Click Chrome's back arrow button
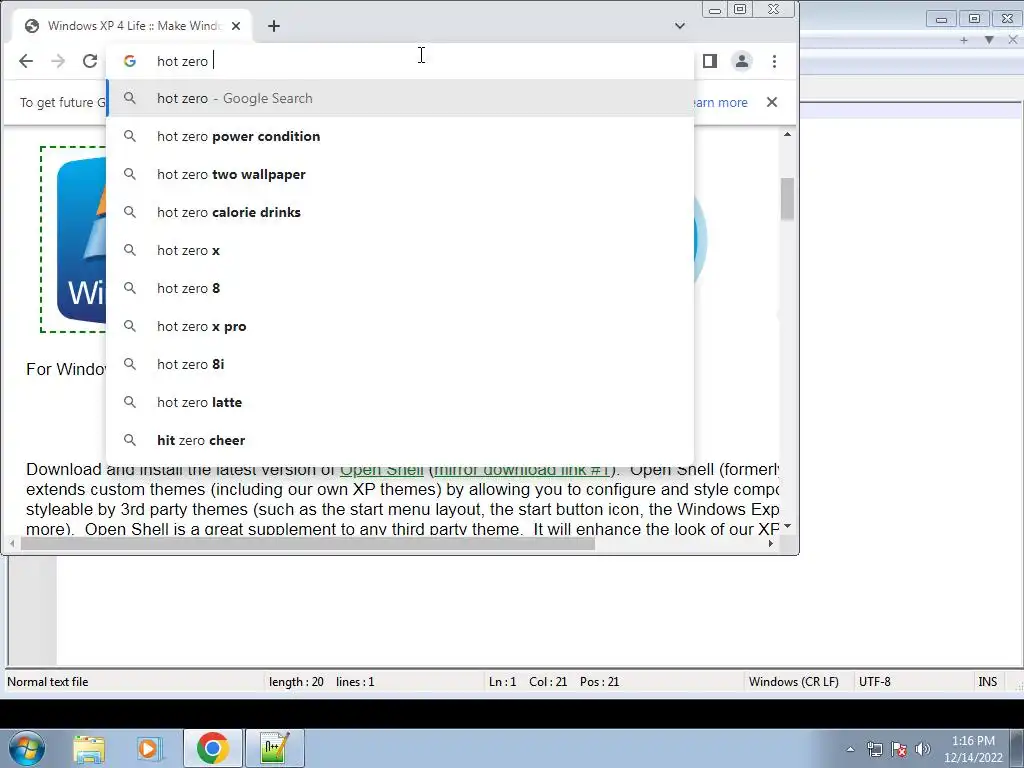1024x768 pixels. 25,61
